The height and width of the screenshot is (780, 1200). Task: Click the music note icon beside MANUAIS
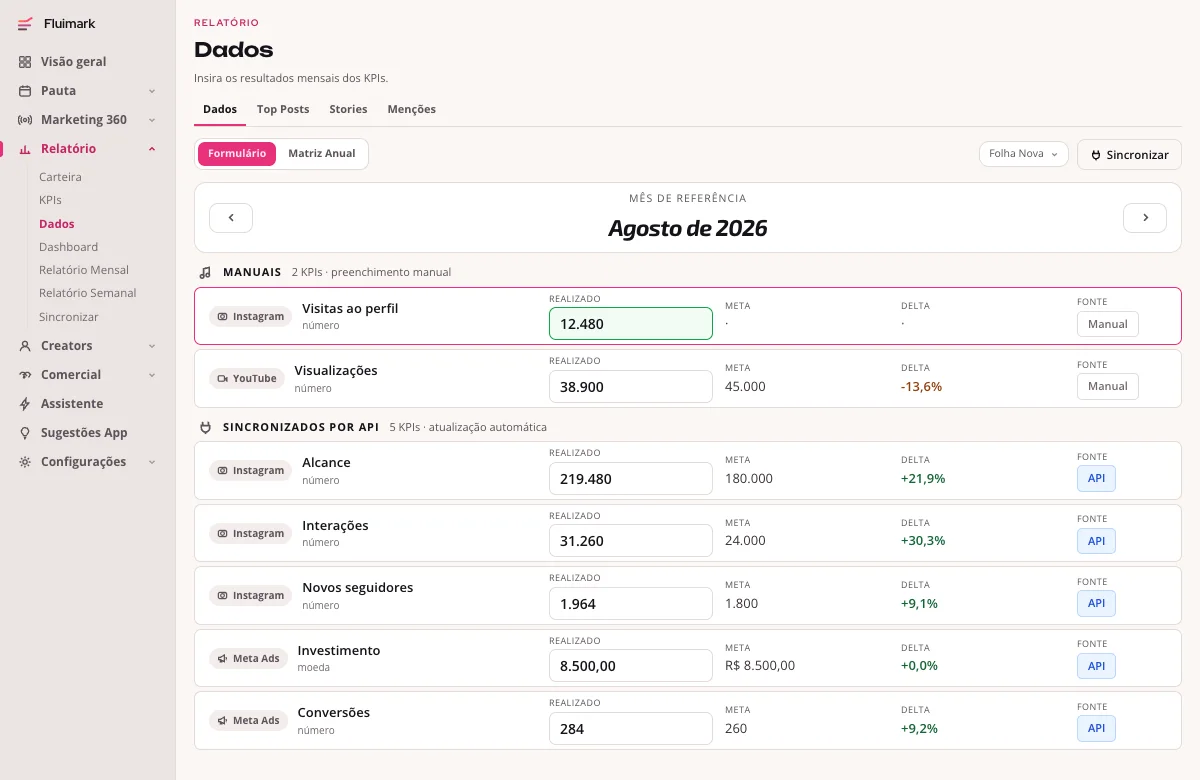tap(205, 272)
